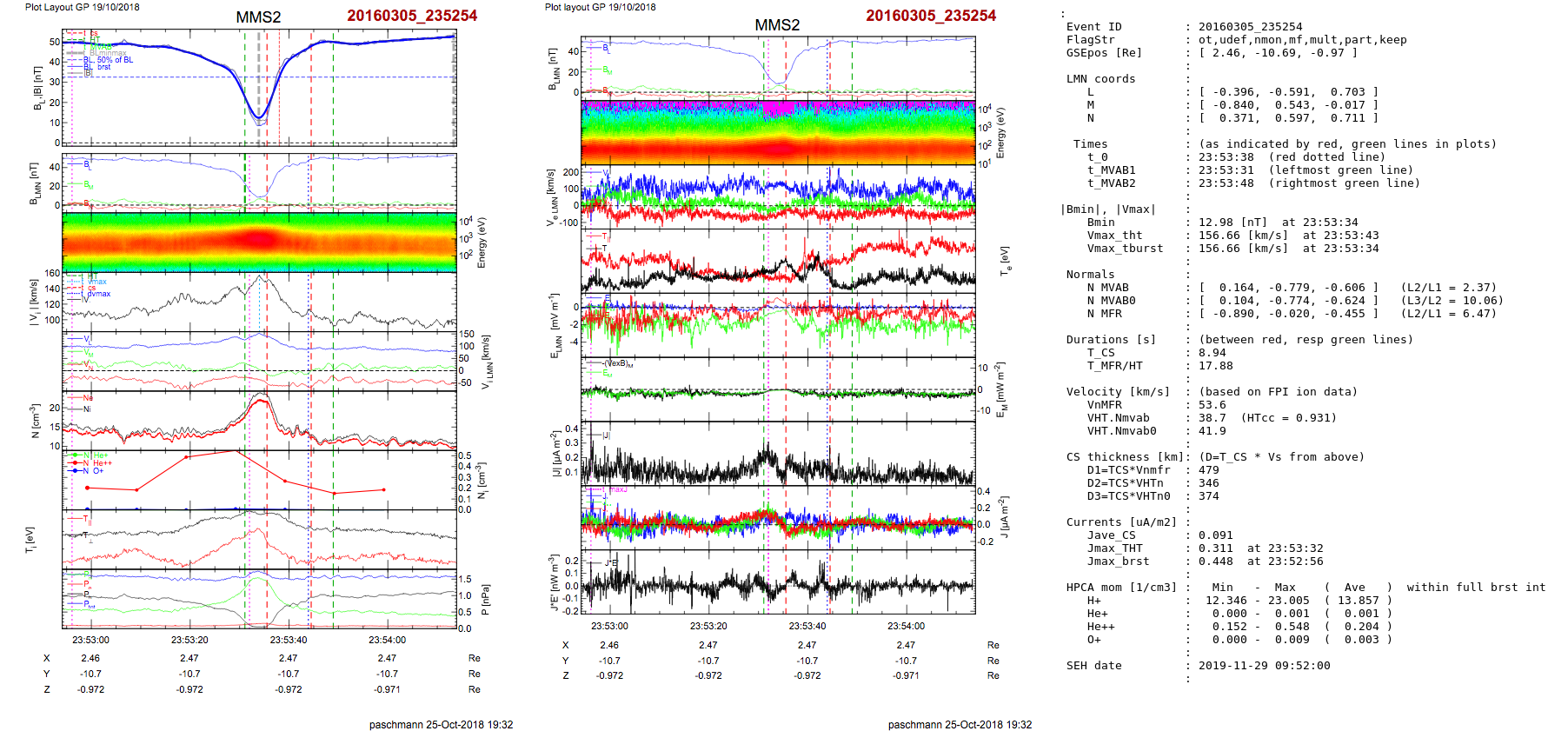The image size is (1568, 731).
Task: Click the ion energy spectrogram in the left plot
Action: (258, 242)
